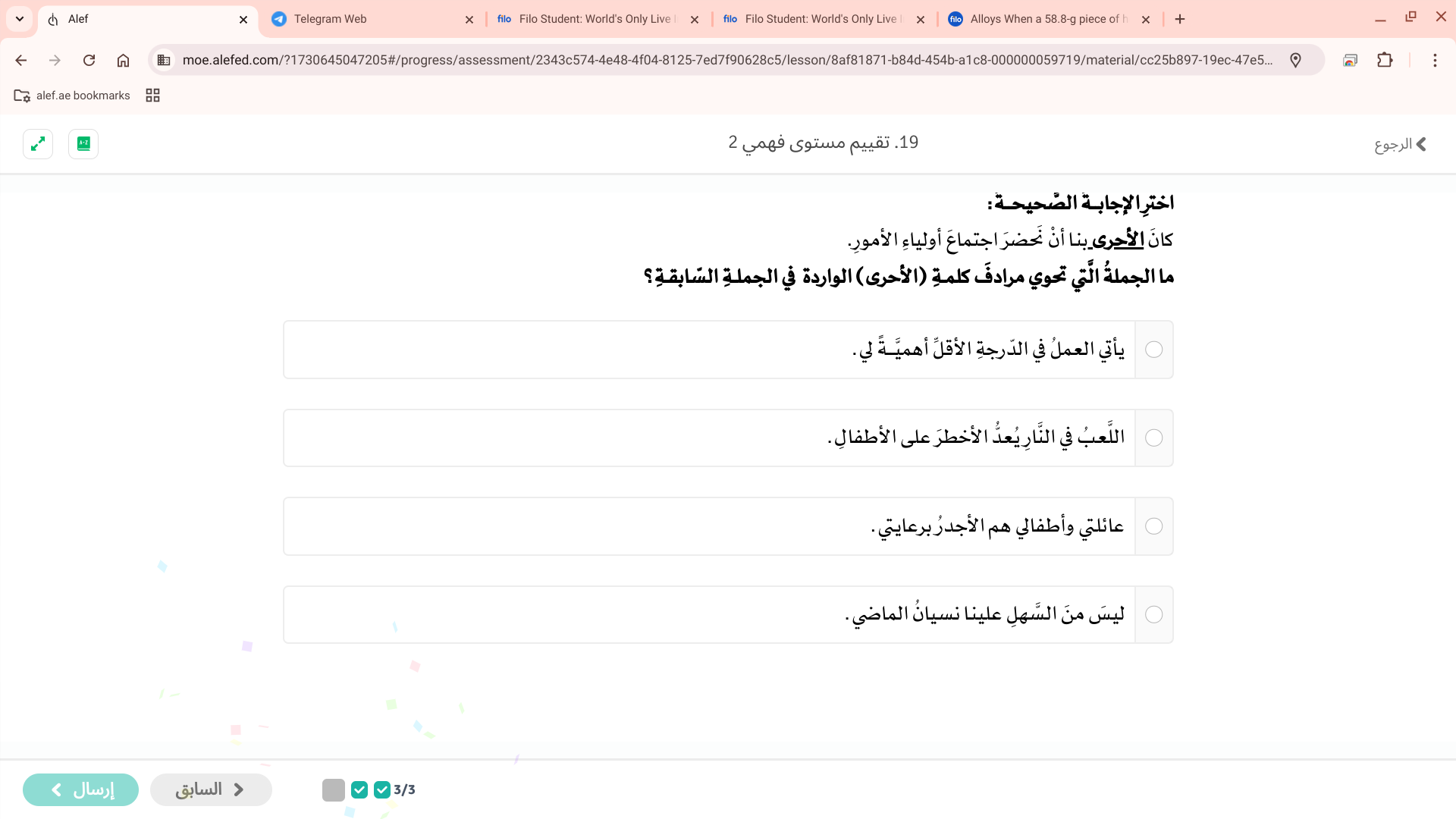Open the bookmarks apps grid icon
This screenshot has height=819, width=1456.
152,96
